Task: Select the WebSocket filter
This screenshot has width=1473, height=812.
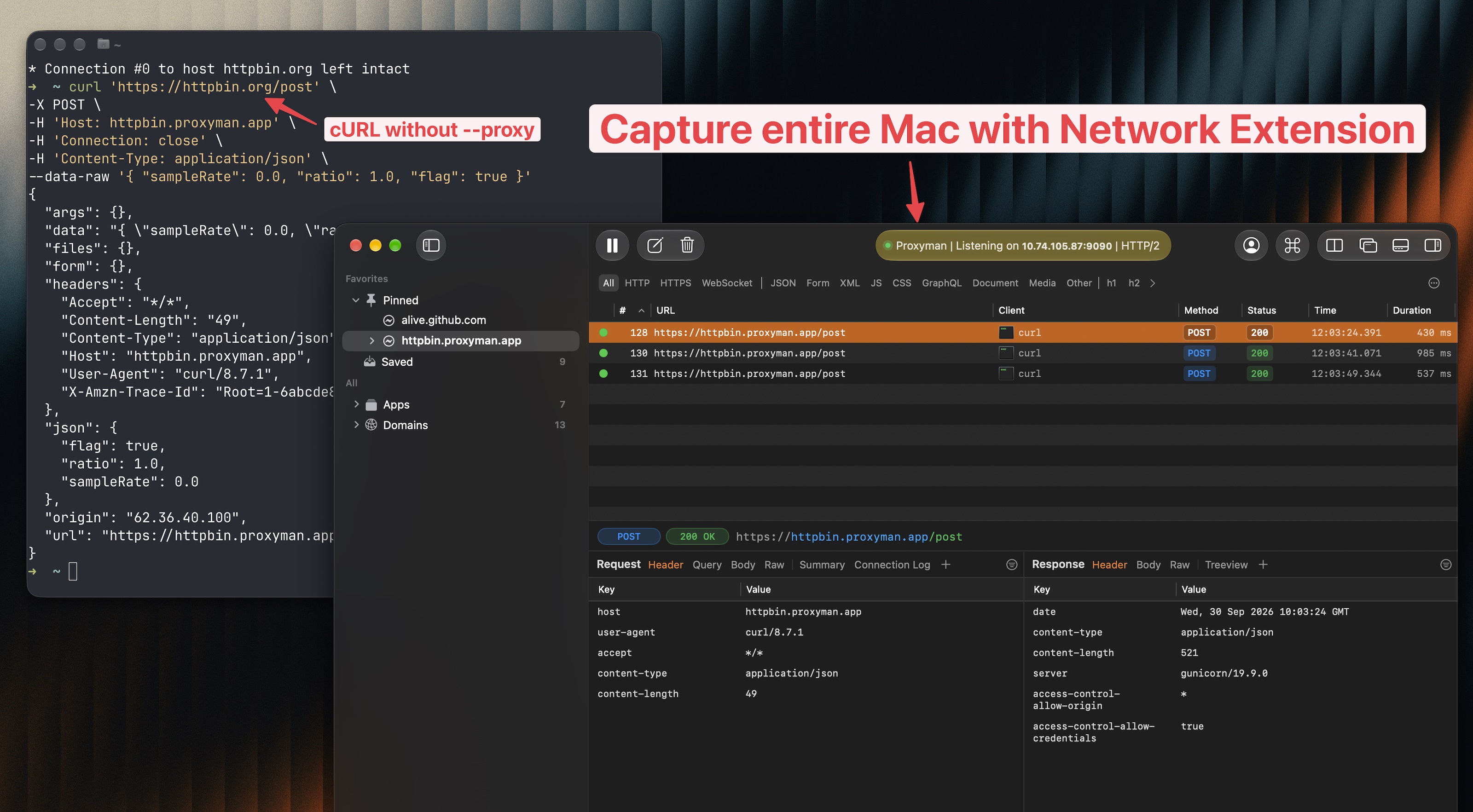Action: point(727,283)
